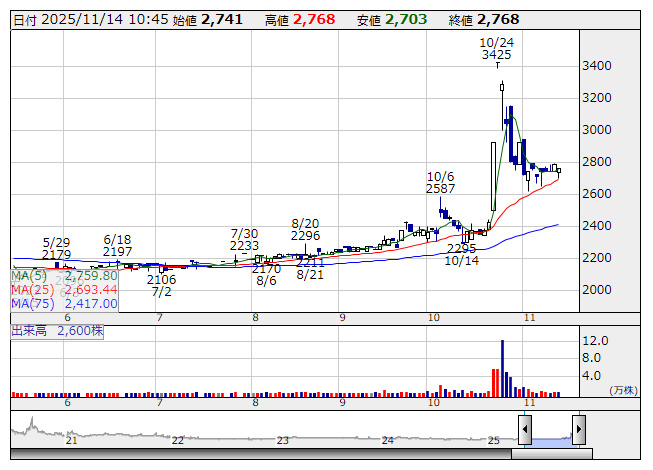Click the MA(5) legend label
The width and height of the screenshot is (653, 470).
pos(32,275)
